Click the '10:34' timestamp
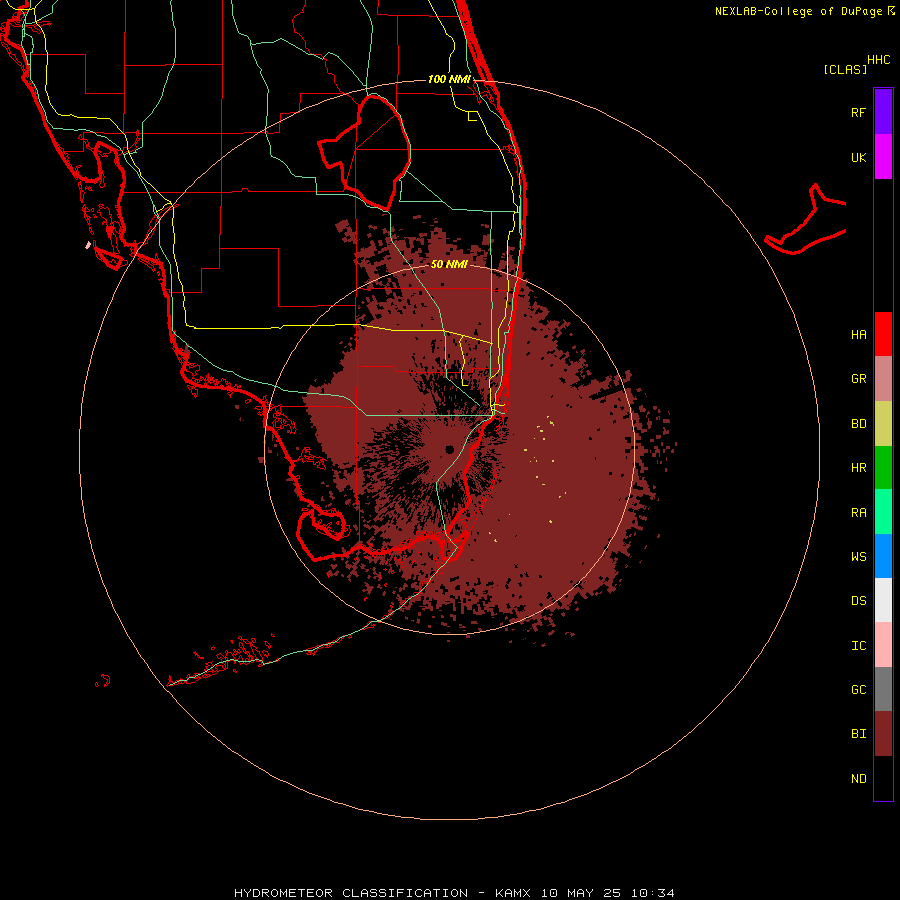The image size is (900, 900). (x=653, y=893)
